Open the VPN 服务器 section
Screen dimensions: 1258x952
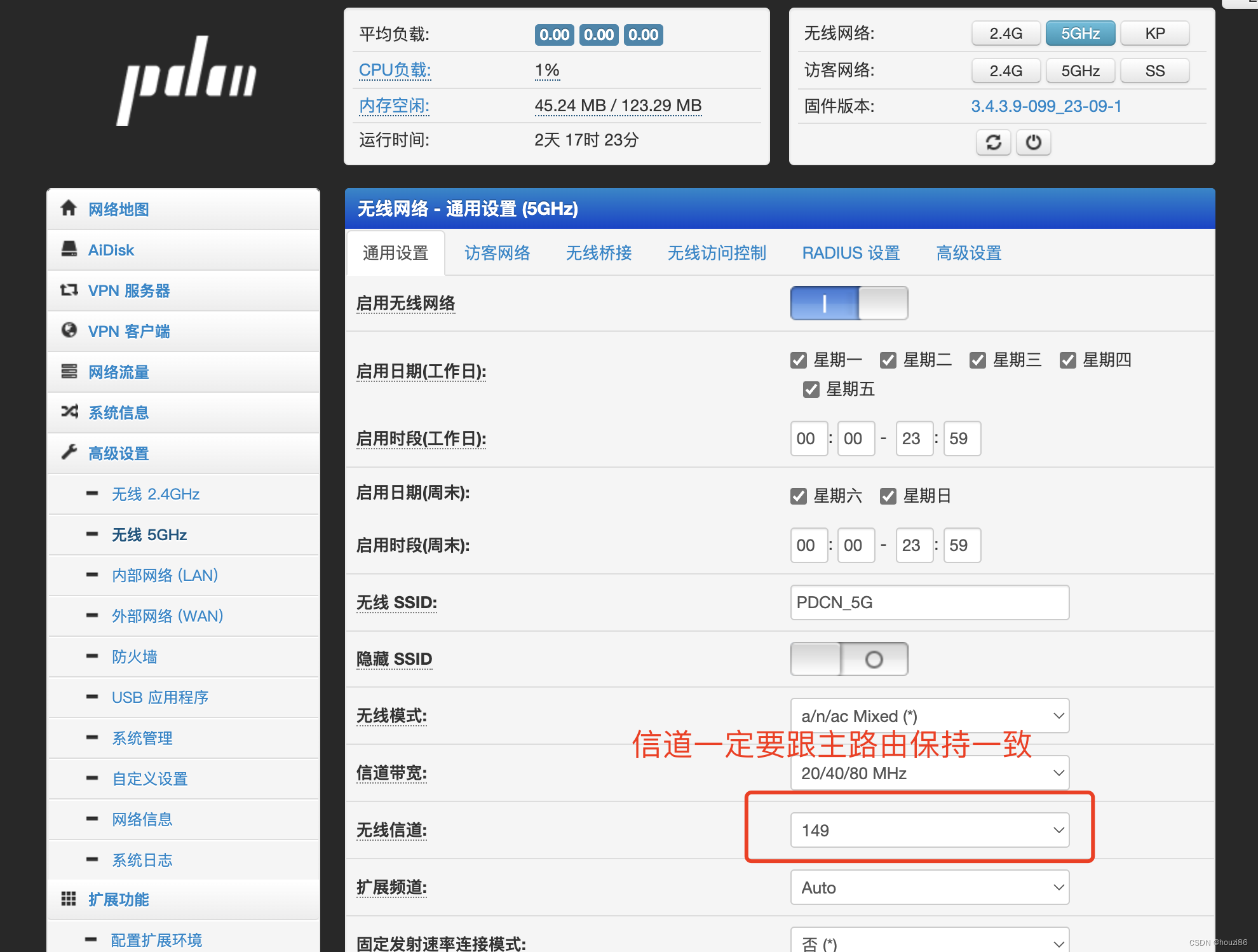[x=129, y=290]
